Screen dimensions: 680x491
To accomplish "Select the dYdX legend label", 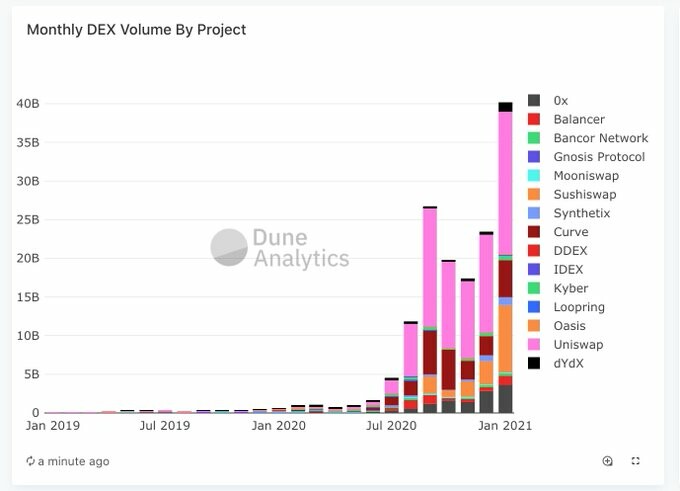I will point(569,363).
